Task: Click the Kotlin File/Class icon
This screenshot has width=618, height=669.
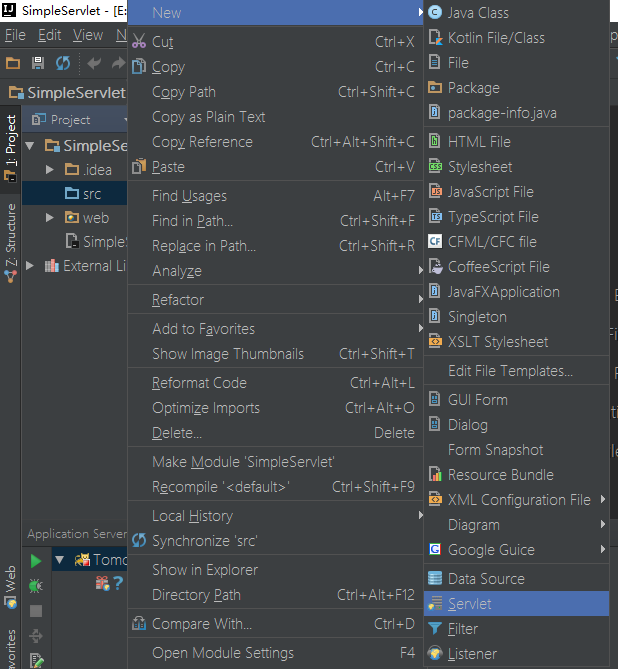Action: click(435, 38)
